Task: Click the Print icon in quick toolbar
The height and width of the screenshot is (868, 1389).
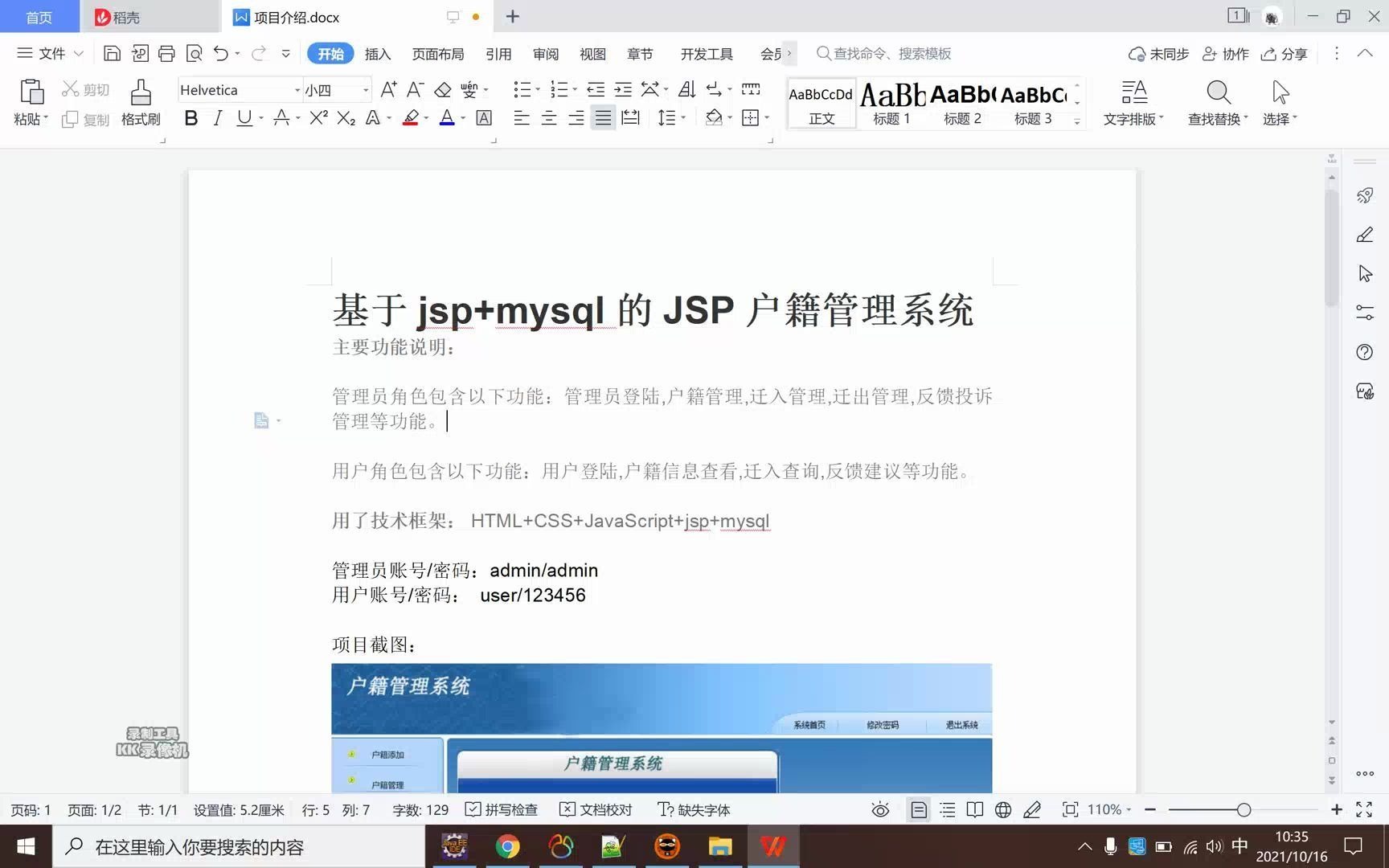Action: tap(166, 54)
